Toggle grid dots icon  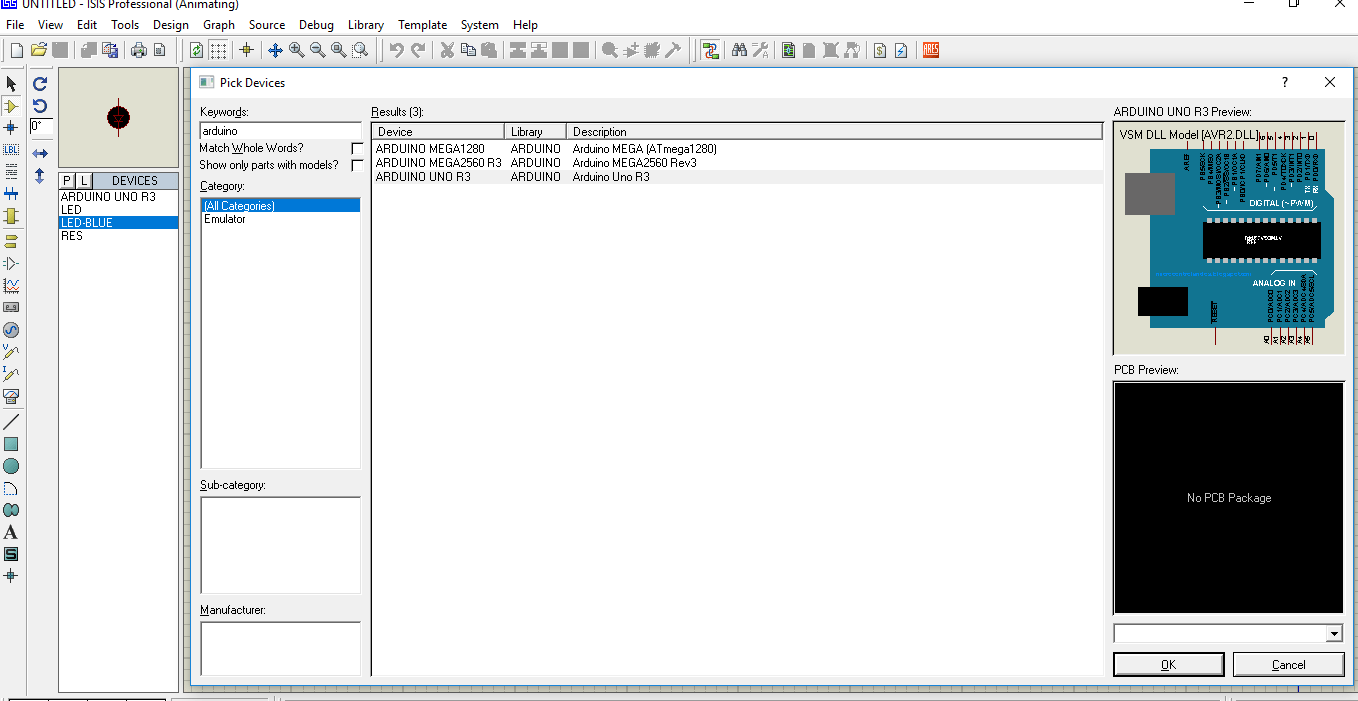point(218,50)
